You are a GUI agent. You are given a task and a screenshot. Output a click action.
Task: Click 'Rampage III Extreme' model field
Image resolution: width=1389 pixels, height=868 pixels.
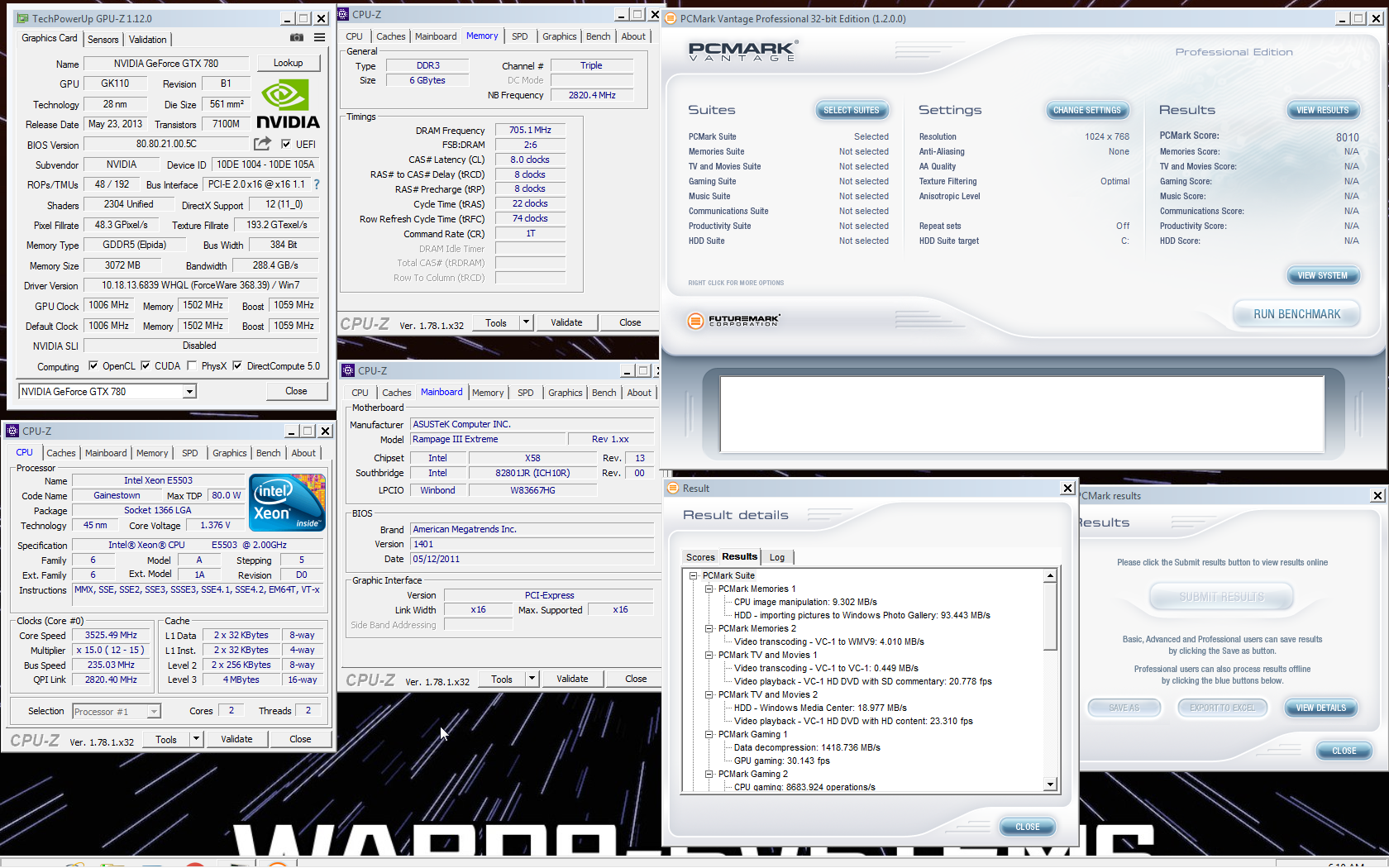[488, 439]
